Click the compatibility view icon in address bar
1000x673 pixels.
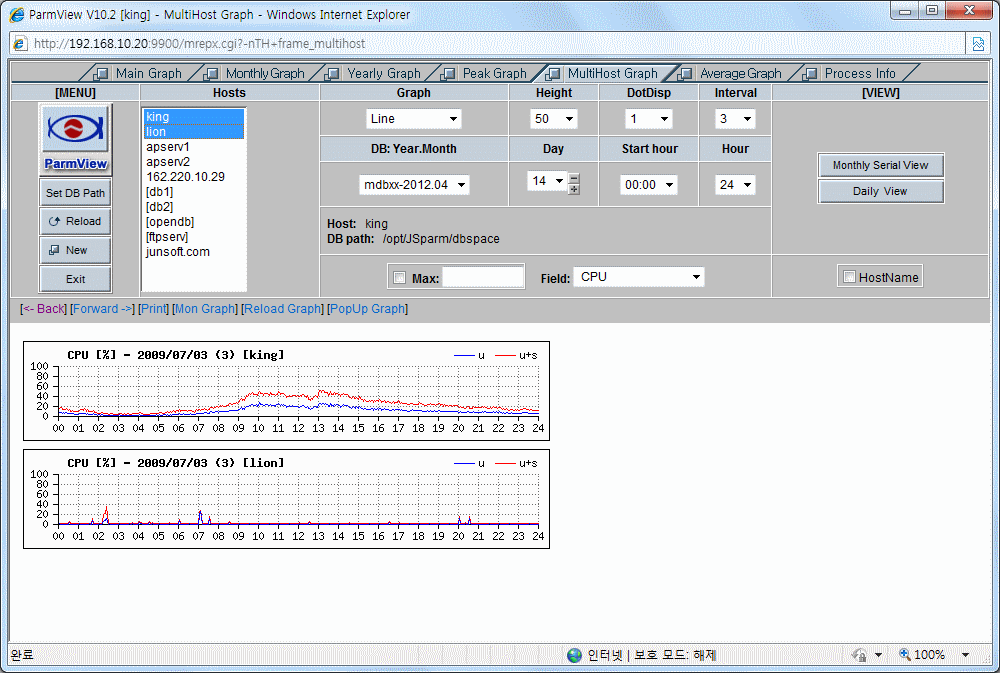978,43
